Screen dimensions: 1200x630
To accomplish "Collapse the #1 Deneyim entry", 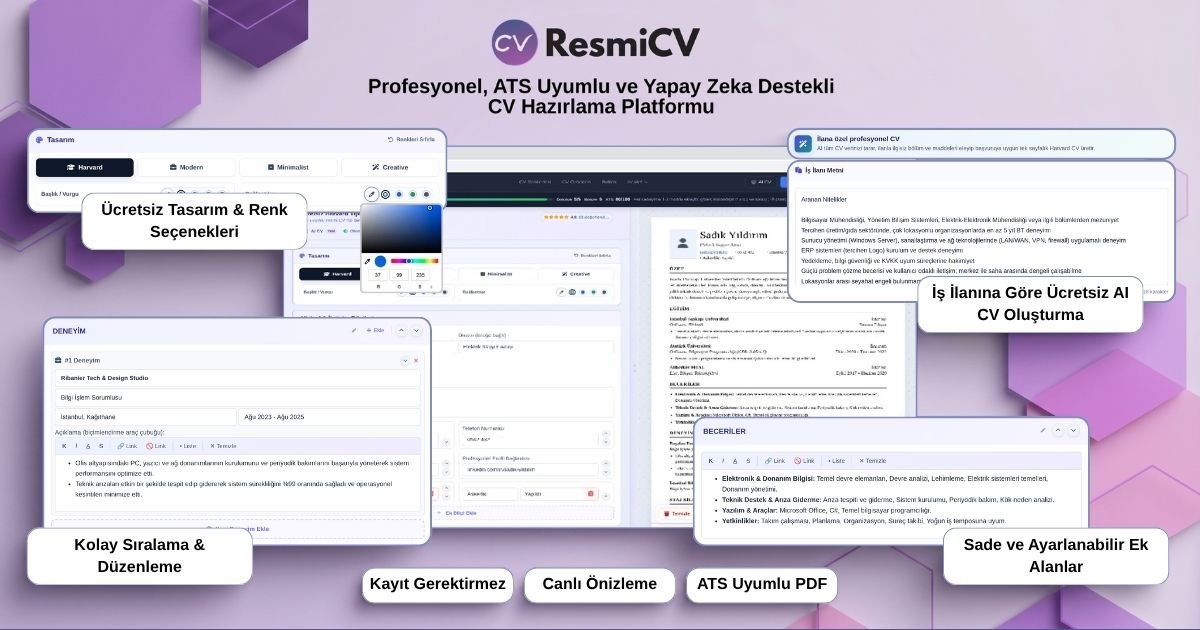I will point(405,360).
